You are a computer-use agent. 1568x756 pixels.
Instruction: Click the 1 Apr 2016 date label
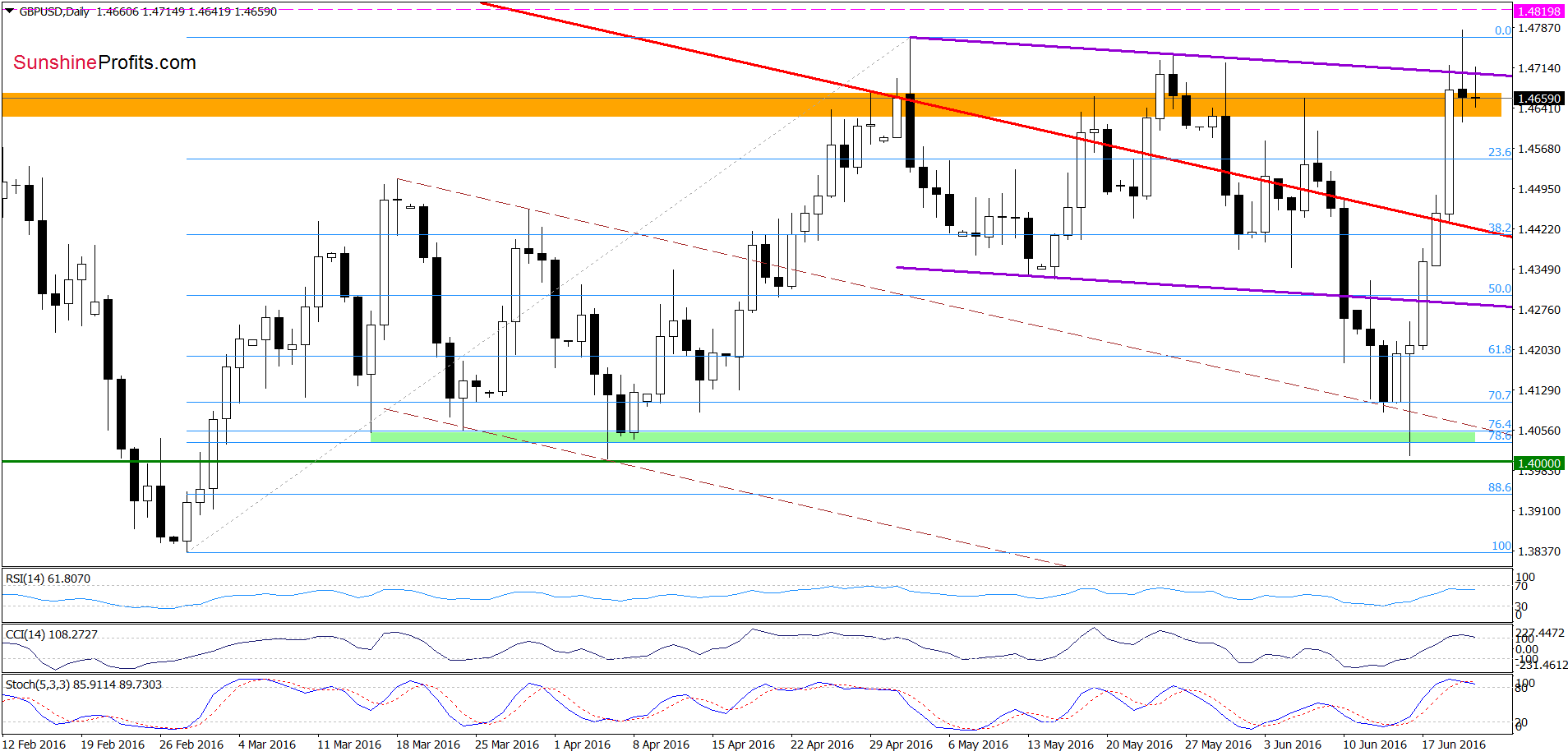pos(582,744)
